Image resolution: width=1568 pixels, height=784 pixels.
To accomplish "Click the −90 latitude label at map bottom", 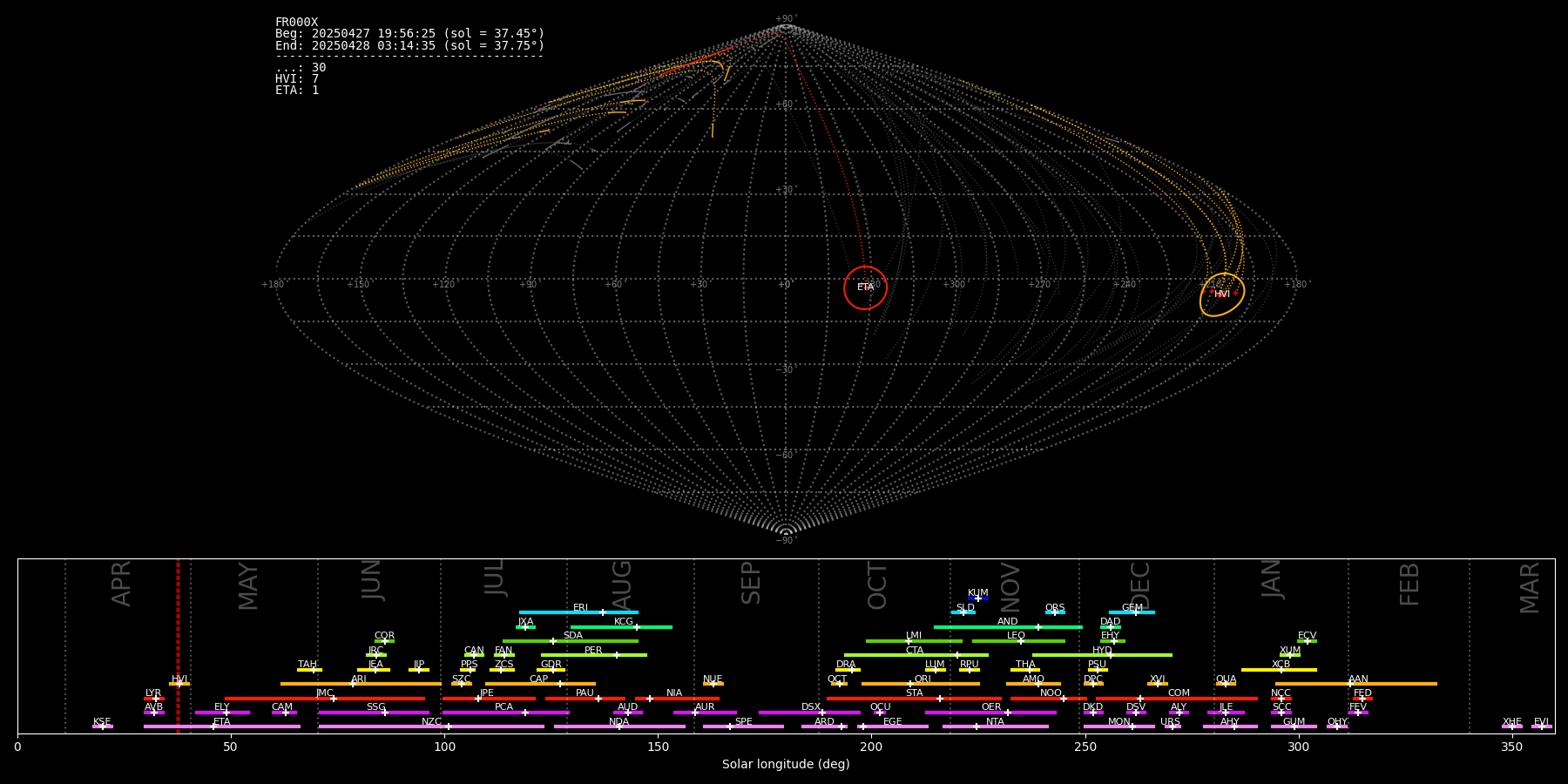I will [x=785, y=540].
